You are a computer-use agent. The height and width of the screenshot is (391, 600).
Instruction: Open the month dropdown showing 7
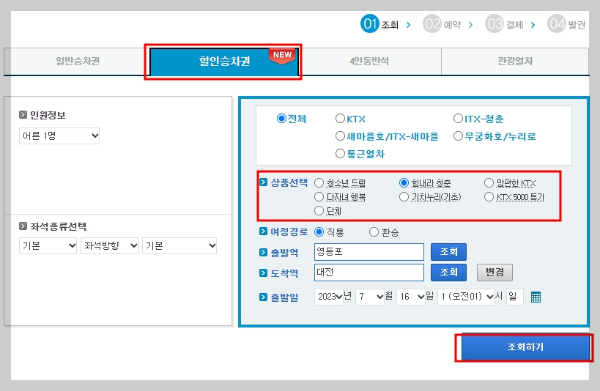click(370, 297)
